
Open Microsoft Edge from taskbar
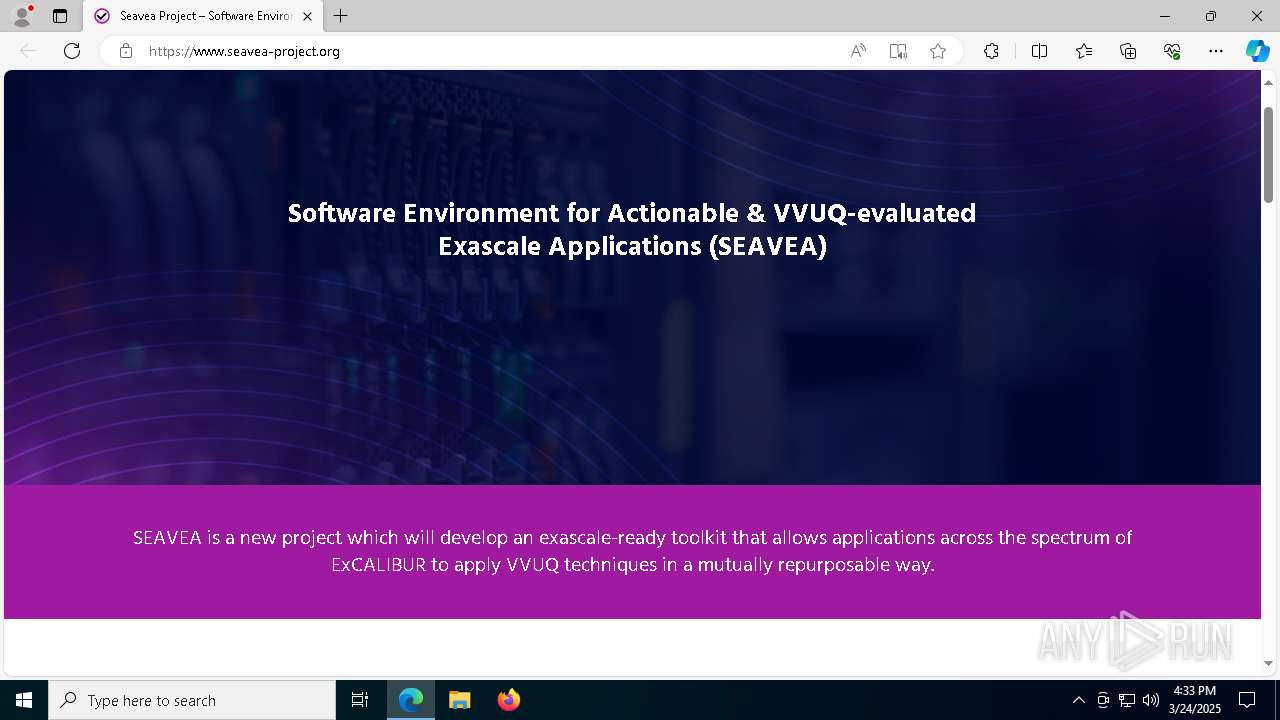pyautogui.click(x=411, y=700)
